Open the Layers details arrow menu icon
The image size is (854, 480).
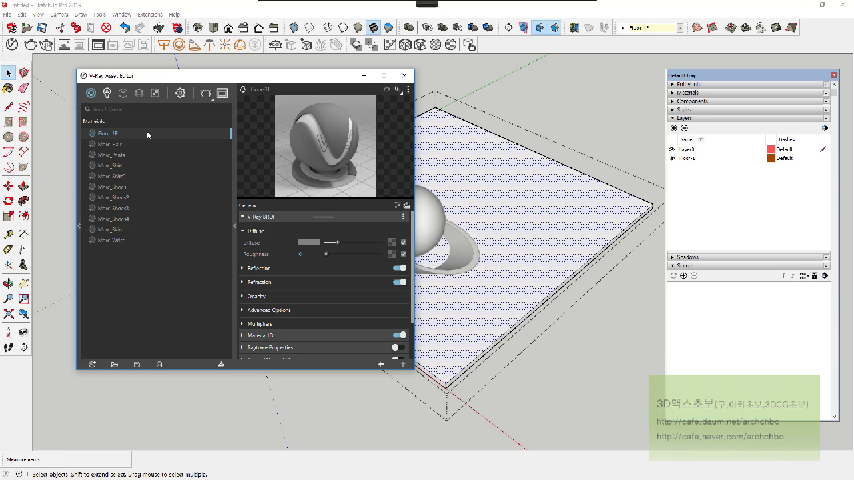tap(825, 128)
